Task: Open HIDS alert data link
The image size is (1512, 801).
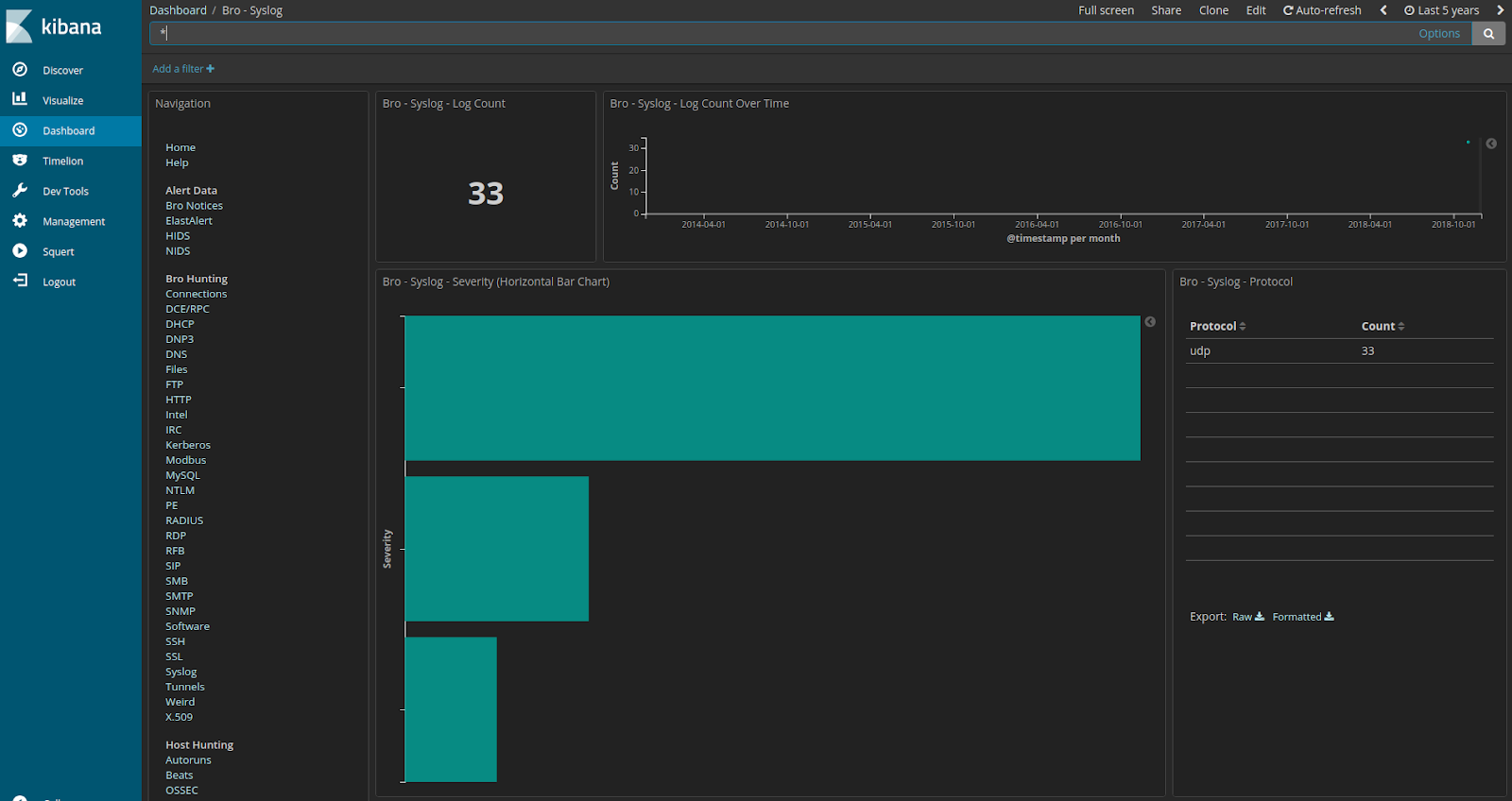Action: click(178, 235)
